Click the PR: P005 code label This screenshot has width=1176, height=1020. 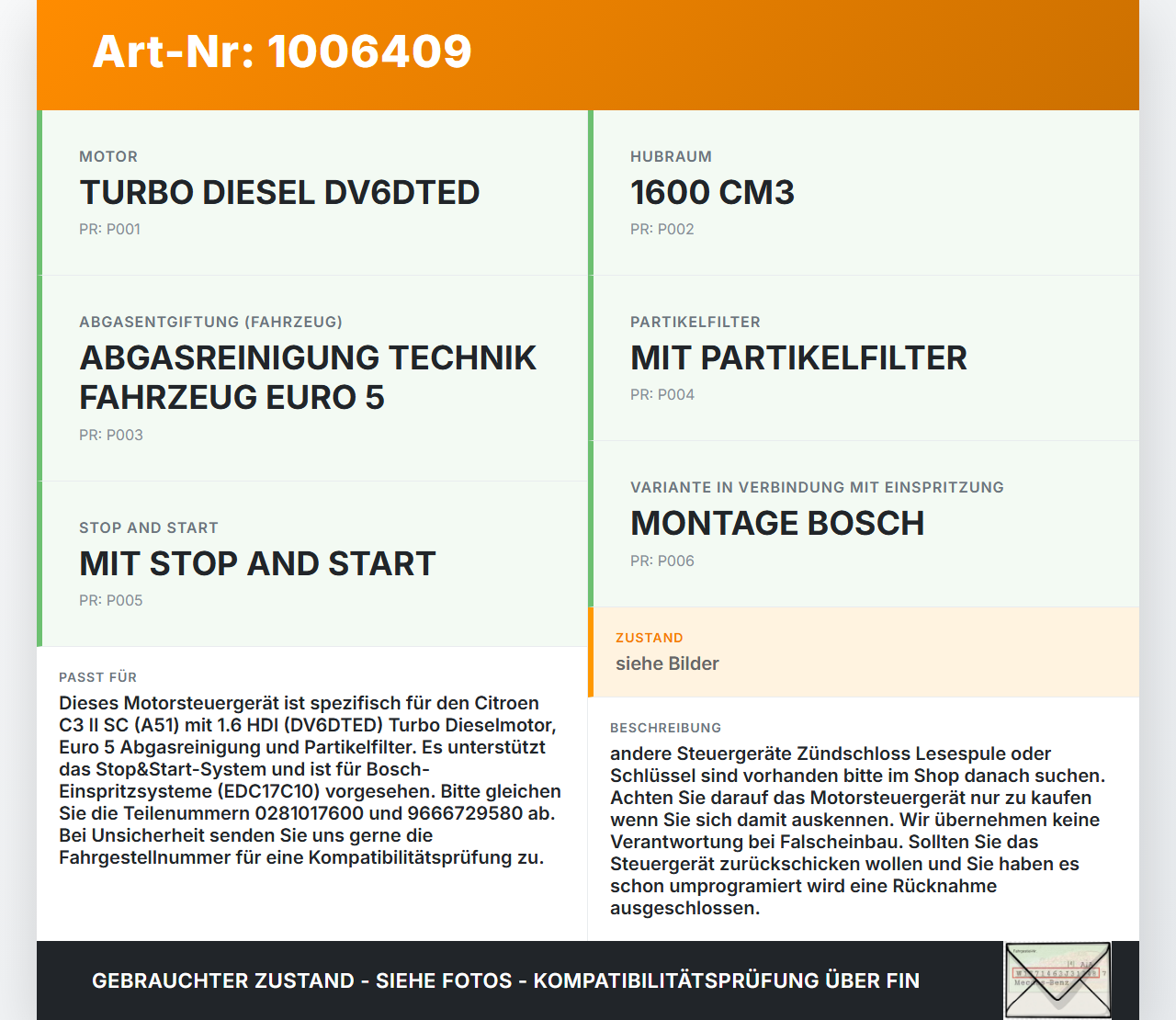pos(110,601)
